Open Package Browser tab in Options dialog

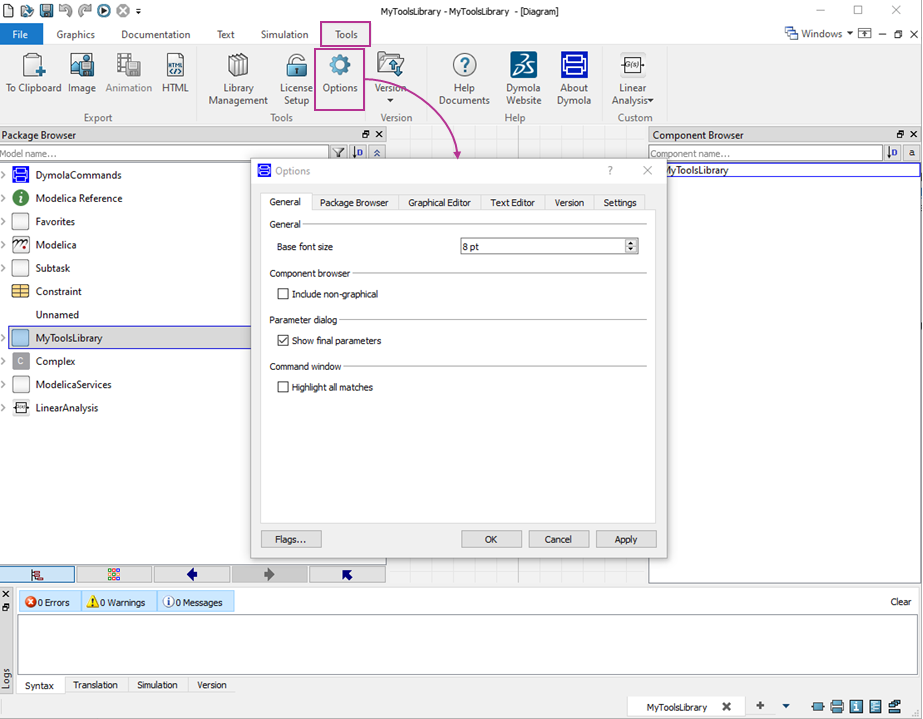(x=354, y=203)
